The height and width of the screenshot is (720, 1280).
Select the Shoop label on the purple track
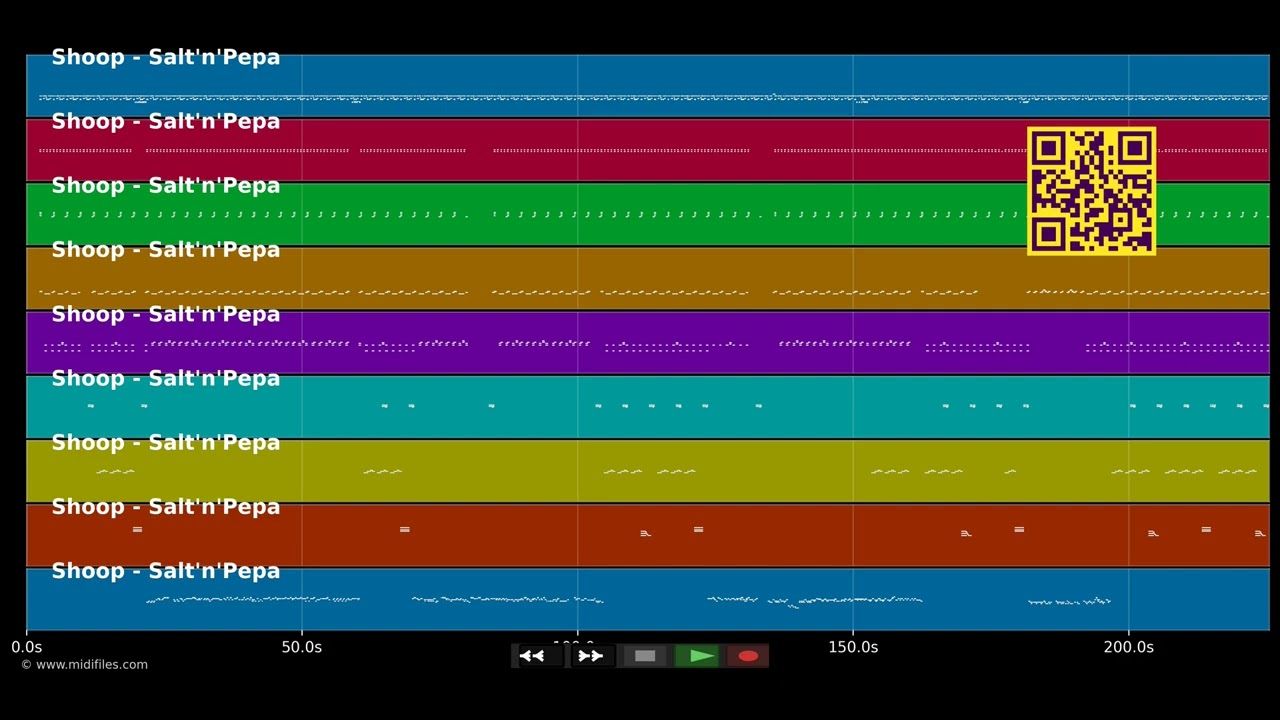pyautogui.click(x=166, y=314)
